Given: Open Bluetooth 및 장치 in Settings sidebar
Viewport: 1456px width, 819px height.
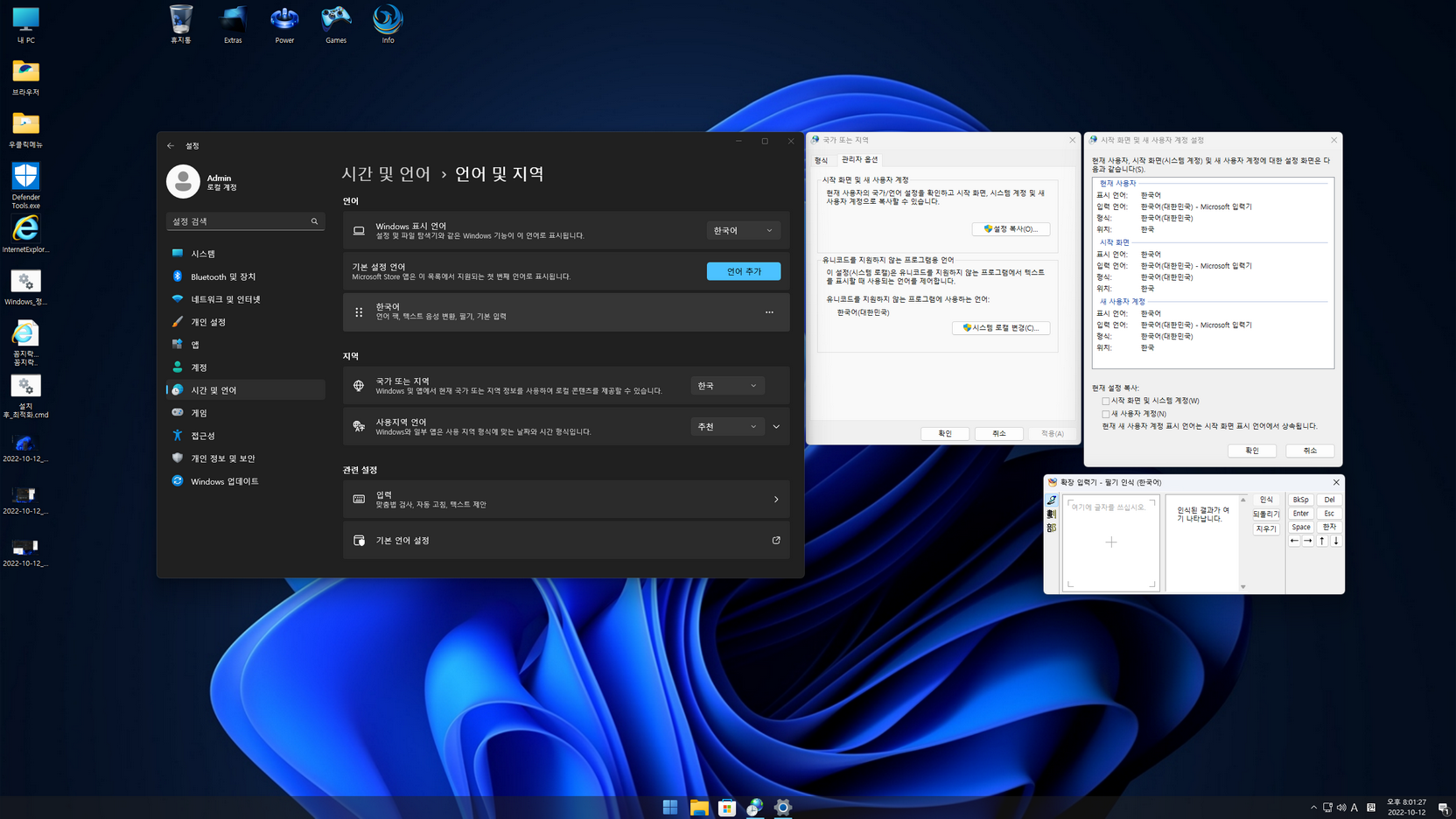Looking at the screenshot, I should click(245, 276).
